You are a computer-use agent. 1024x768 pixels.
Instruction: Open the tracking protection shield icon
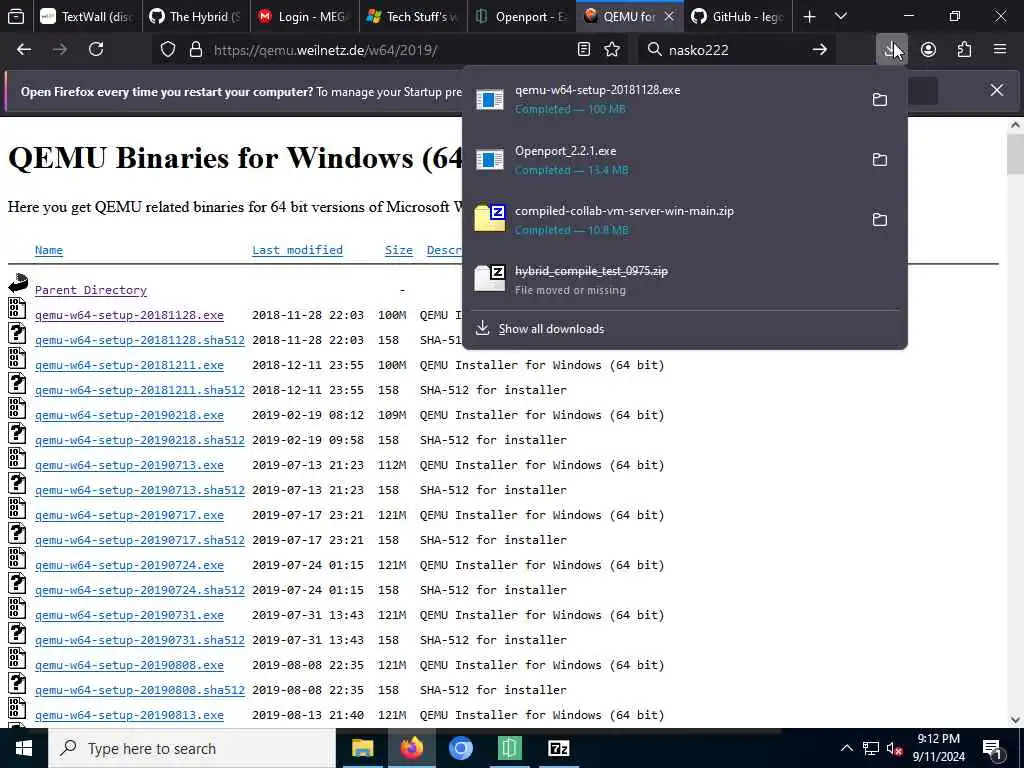pyautogui.click(x=168, y=50)
